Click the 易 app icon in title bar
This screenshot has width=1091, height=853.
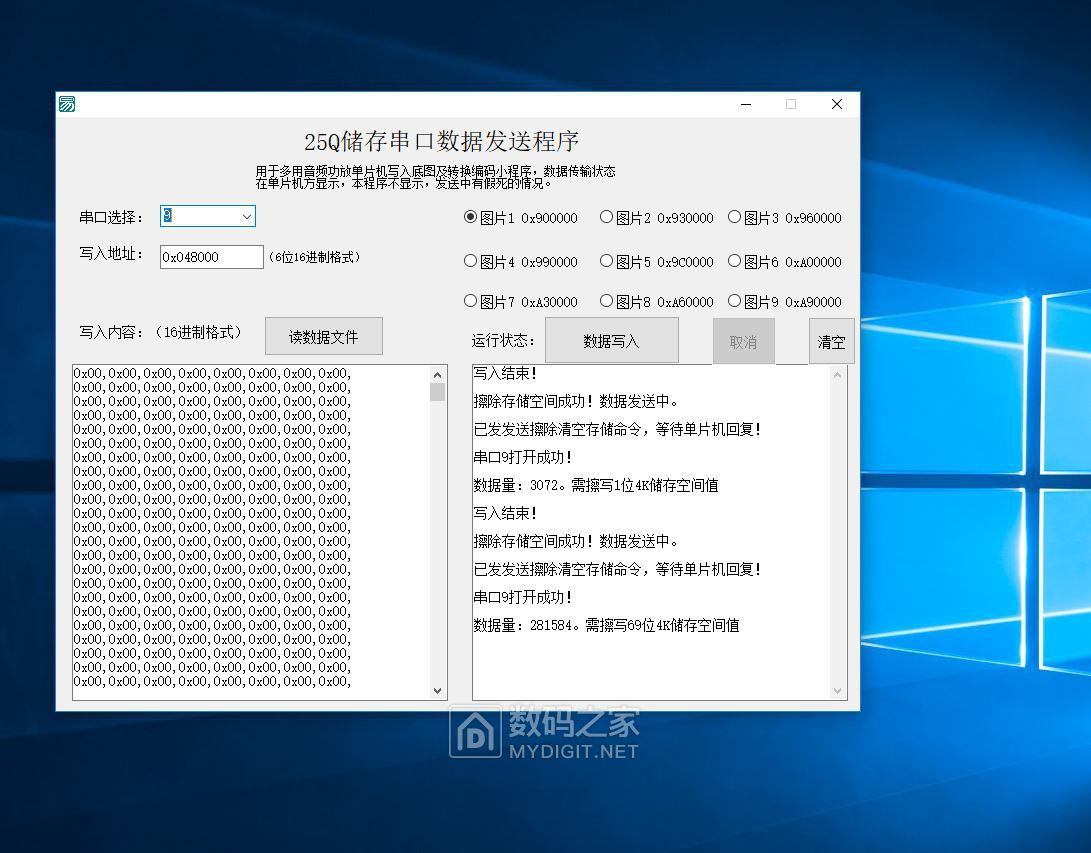tap(66, 103)
